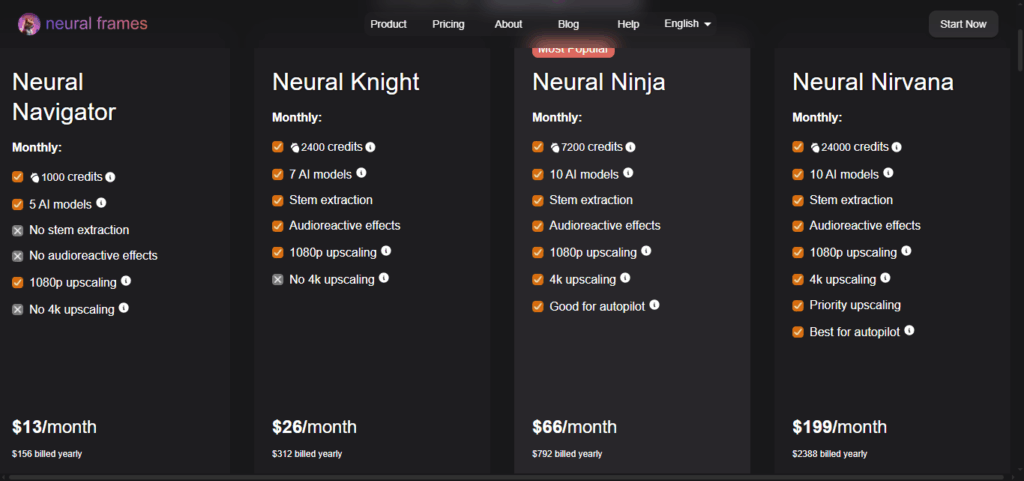Click info icon for Ninja 10 AI models
This screenshot has height=481, width=1024.
pyautogui.click(x=628, y=173)
